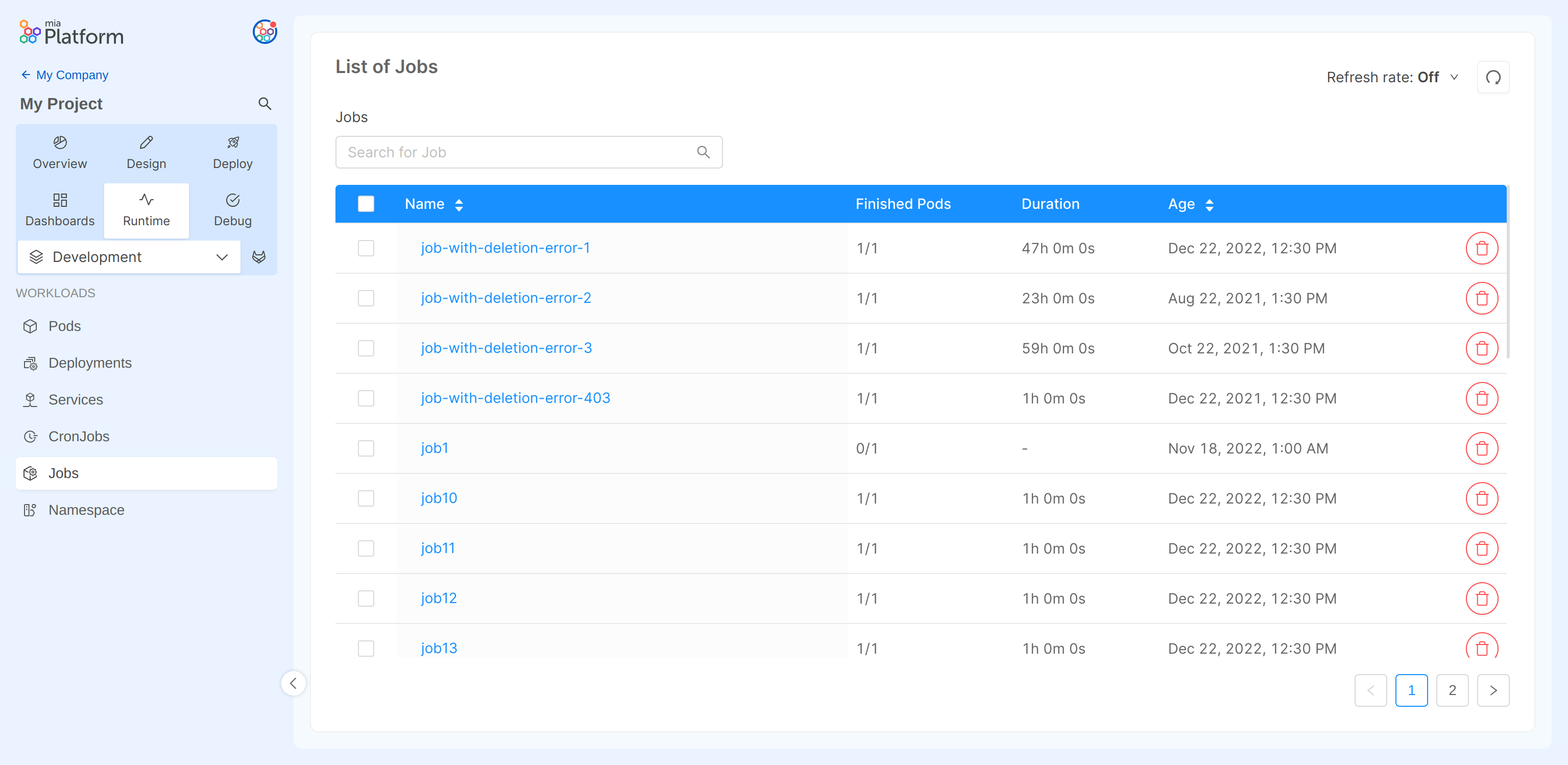Image resolution: width=1568 pixels, height=765 pixels.
Task: Click the project search magnifier icon
Action: click(x=264, y=104)
